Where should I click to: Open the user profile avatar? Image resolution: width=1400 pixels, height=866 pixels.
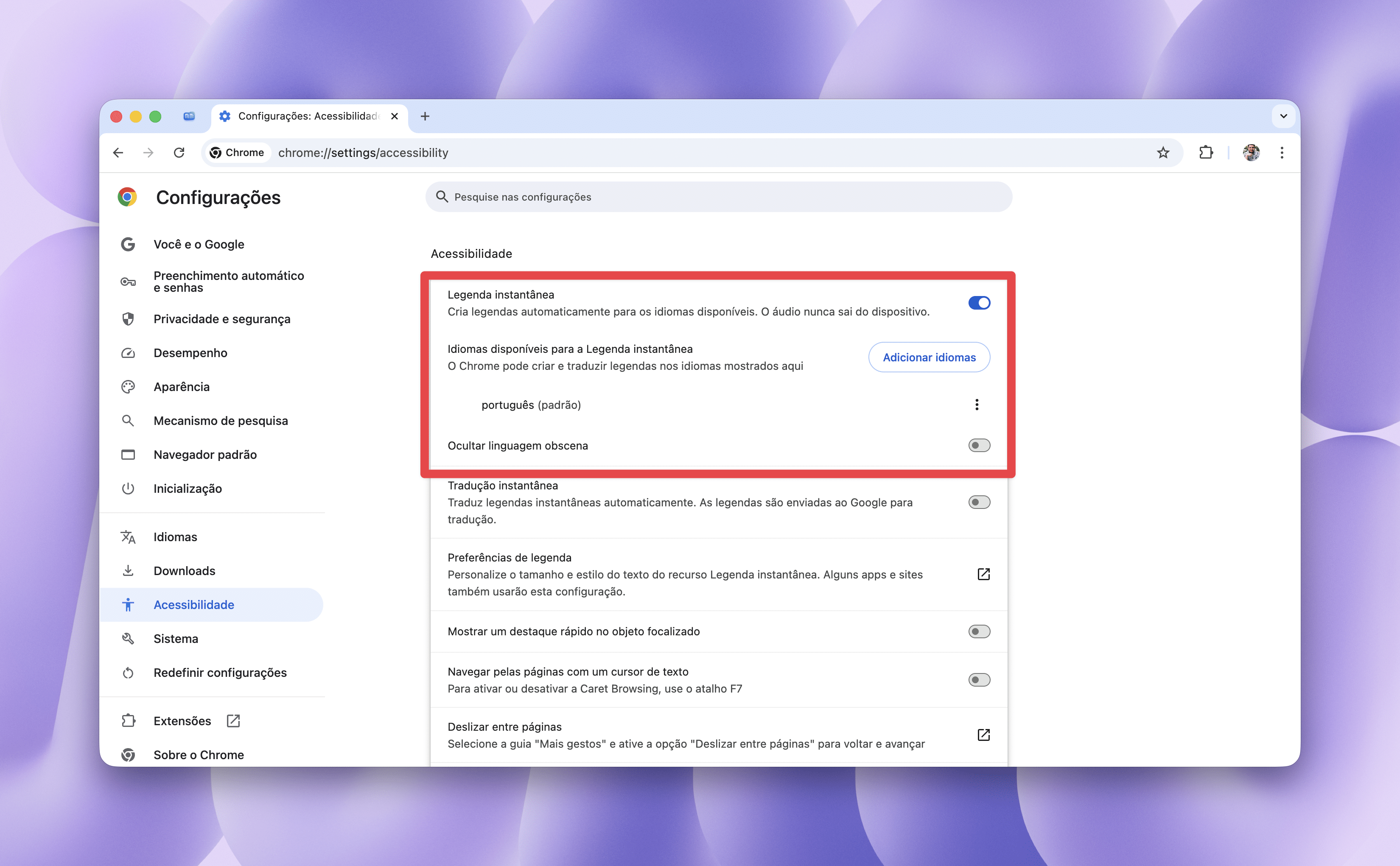[1251, 152]
